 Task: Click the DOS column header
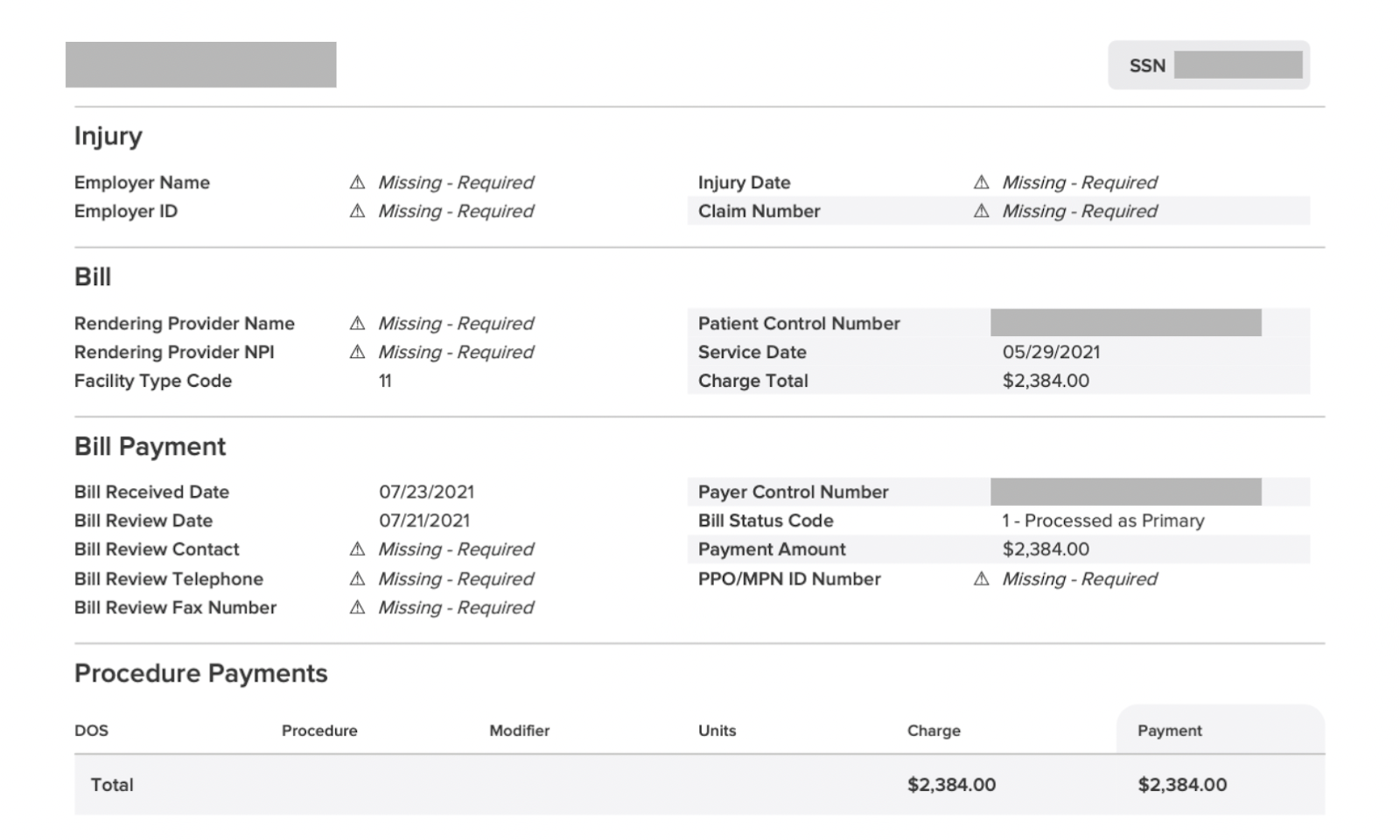coord(91,731)
